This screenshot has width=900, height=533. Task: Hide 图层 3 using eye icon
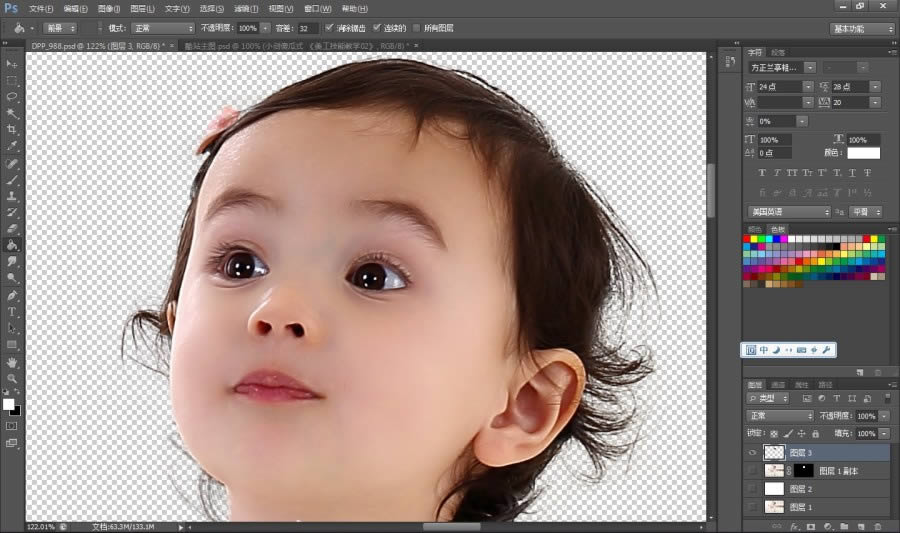click(x=752, y=453)
